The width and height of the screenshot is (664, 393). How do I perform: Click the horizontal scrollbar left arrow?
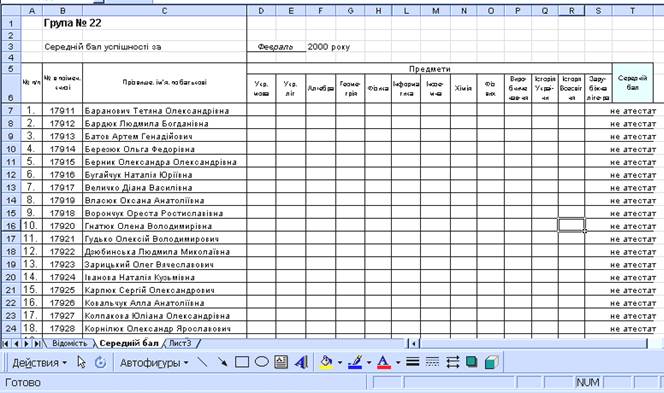pos(414,343)
